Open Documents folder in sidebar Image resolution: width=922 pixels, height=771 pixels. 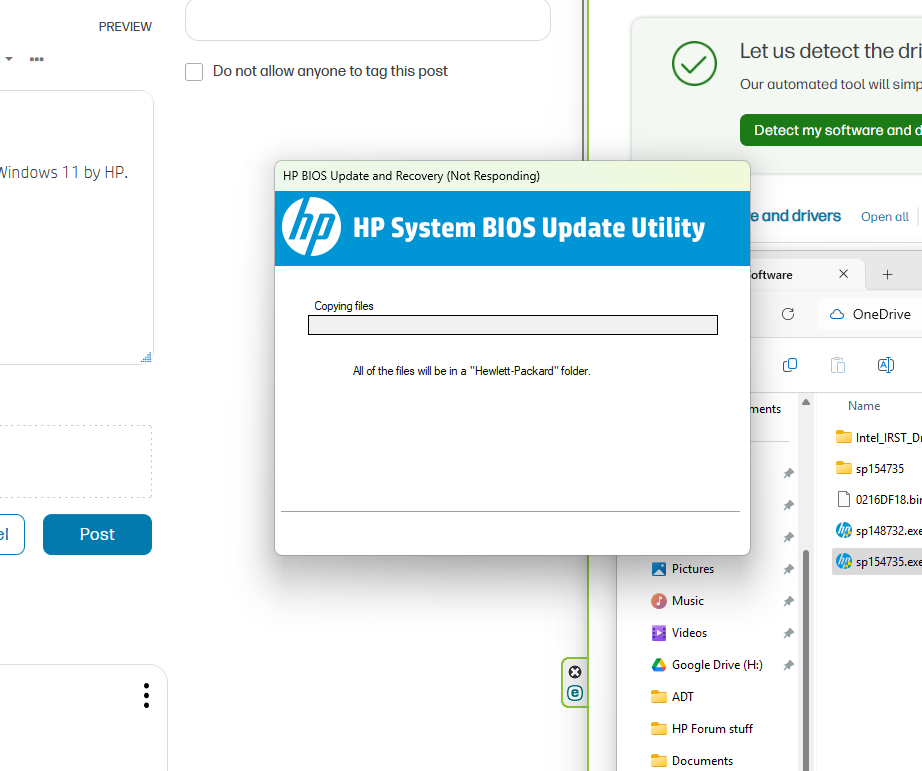pyautogui.click(x=692, y=760)
